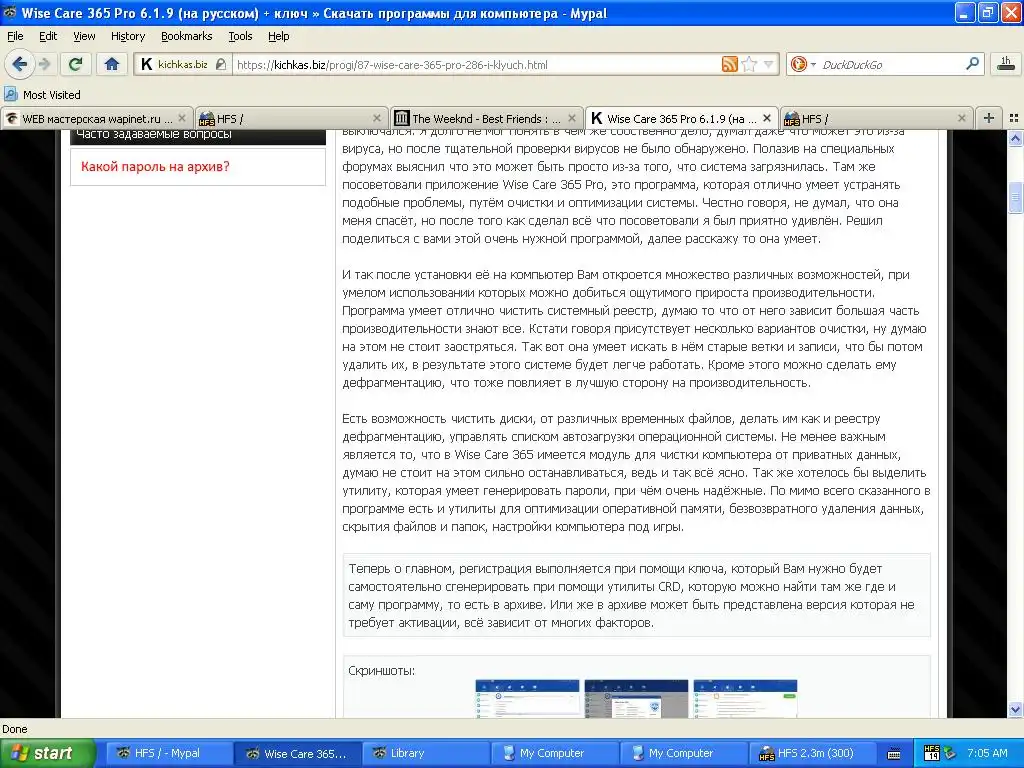Switch to HFS 2.3m (300) taskbar item
This screenshot has height=768, width=1024.
812,754
